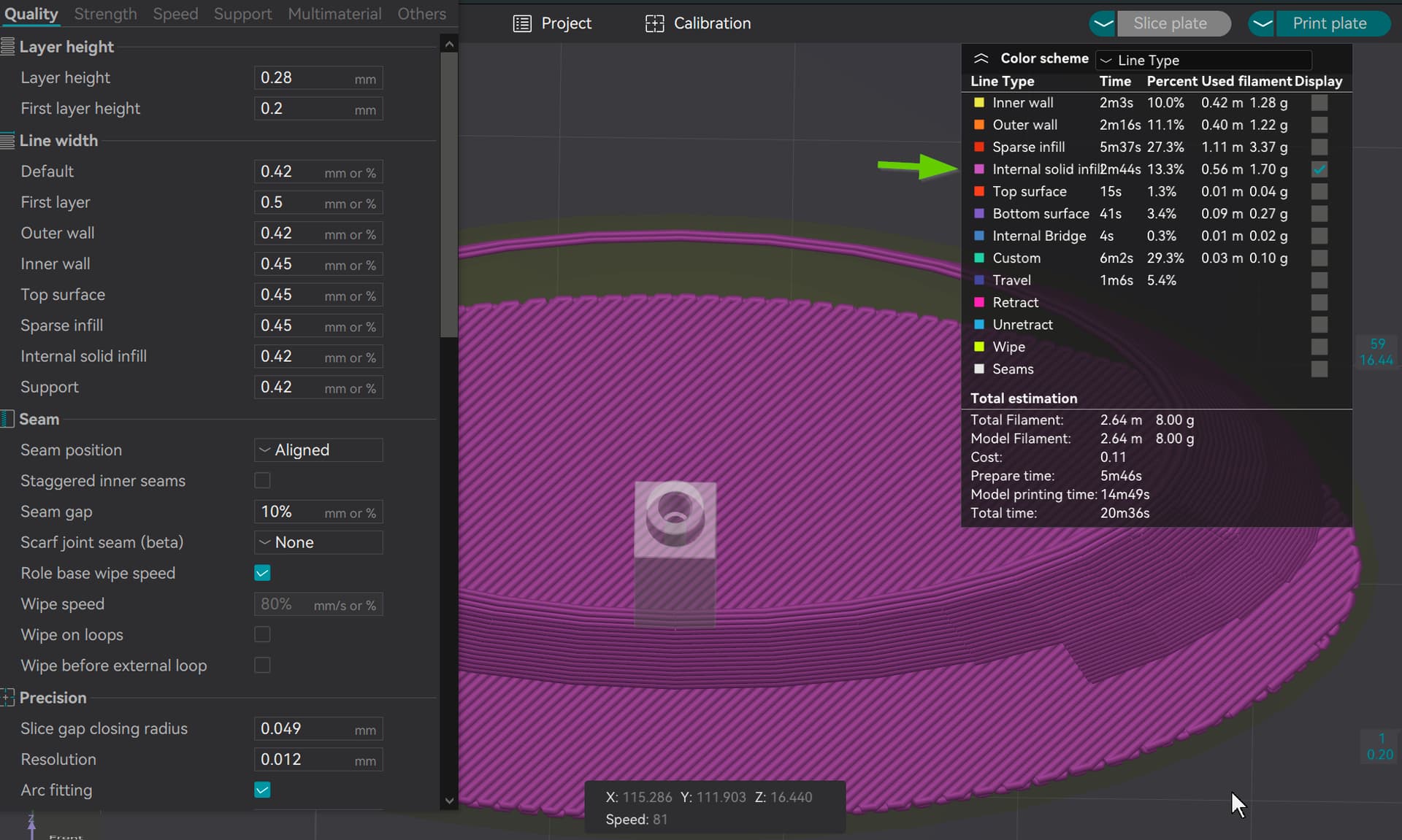Click the Line width section icon
1402x840 pixels.
7,140
